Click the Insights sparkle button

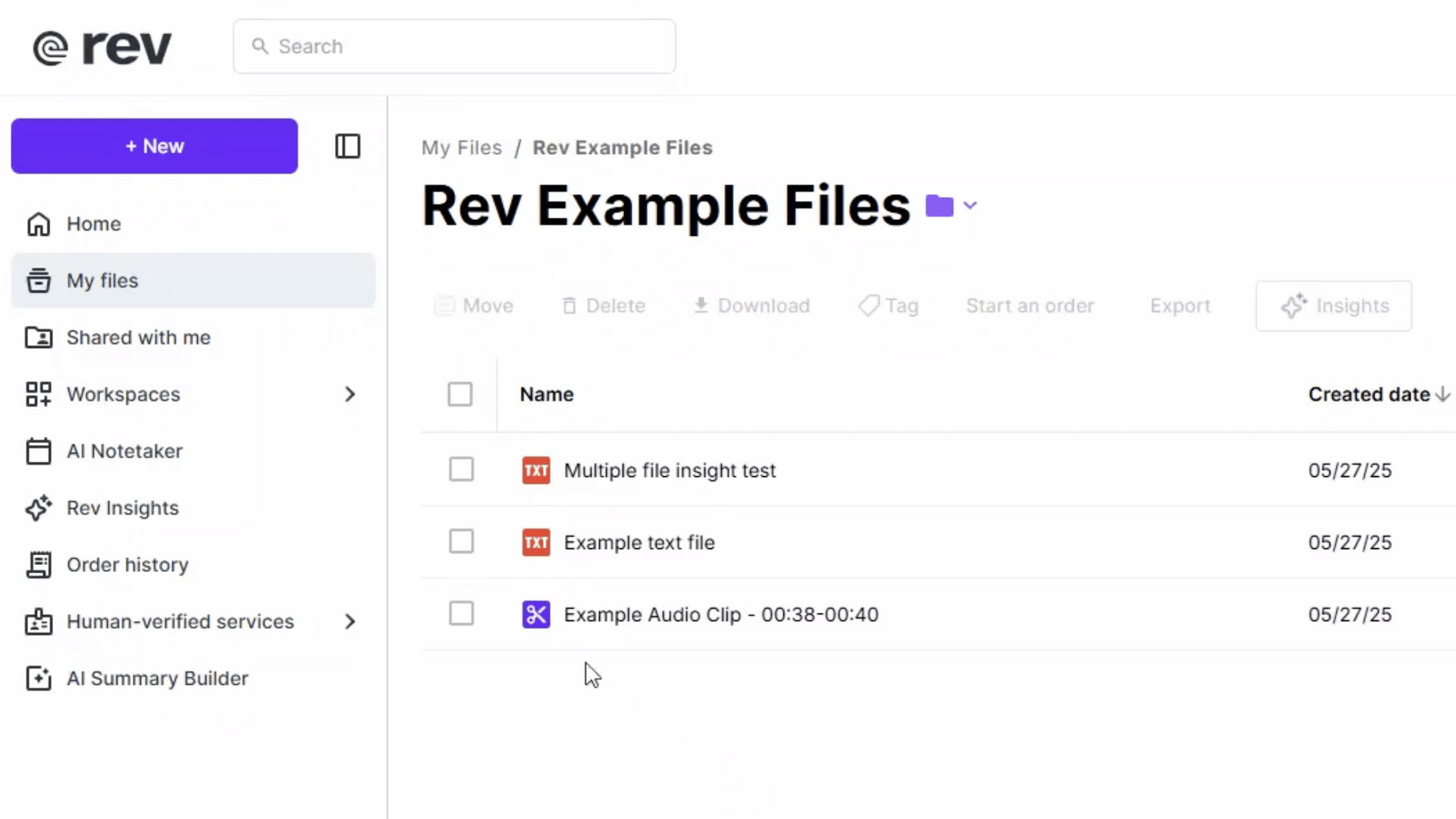tap(1334, 306)
